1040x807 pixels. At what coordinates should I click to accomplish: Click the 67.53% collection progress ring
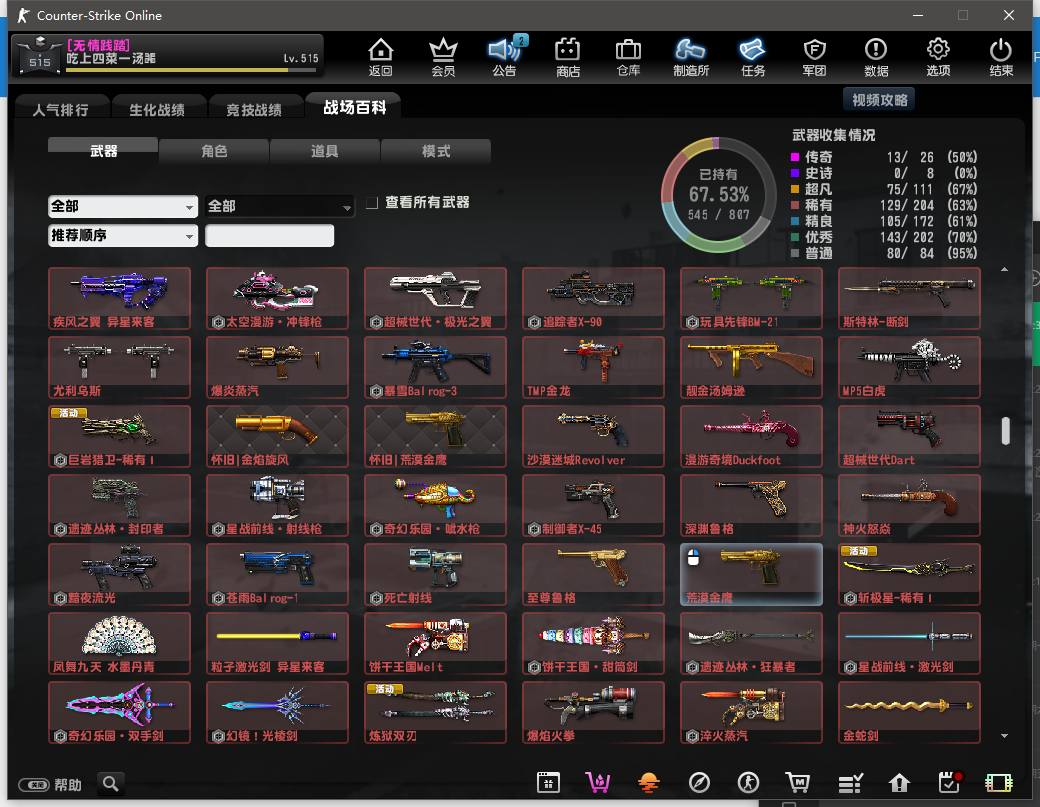click(718, 195)
